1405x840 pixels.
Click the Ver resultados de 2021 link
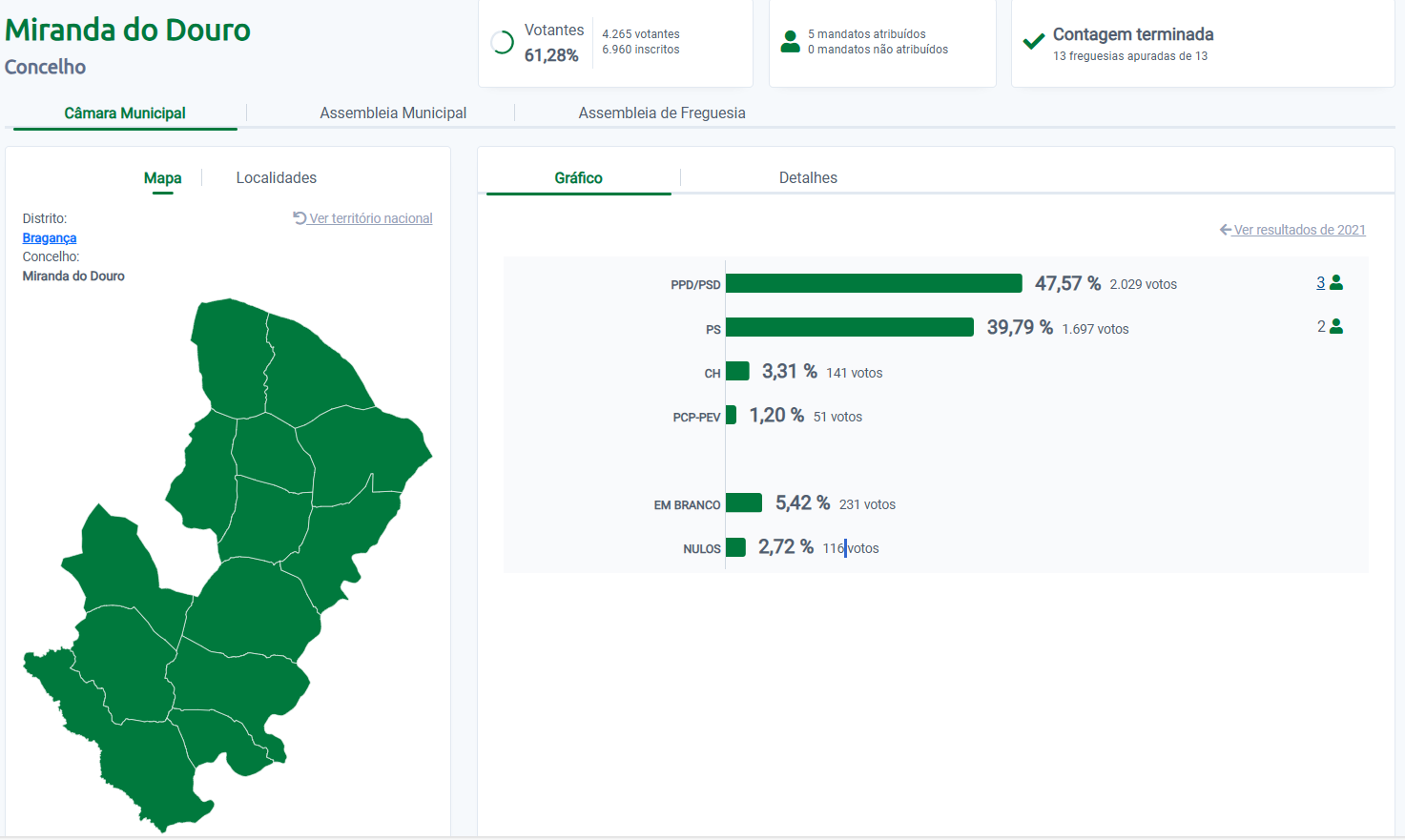pyautogui.click(x=1299, y=230)
